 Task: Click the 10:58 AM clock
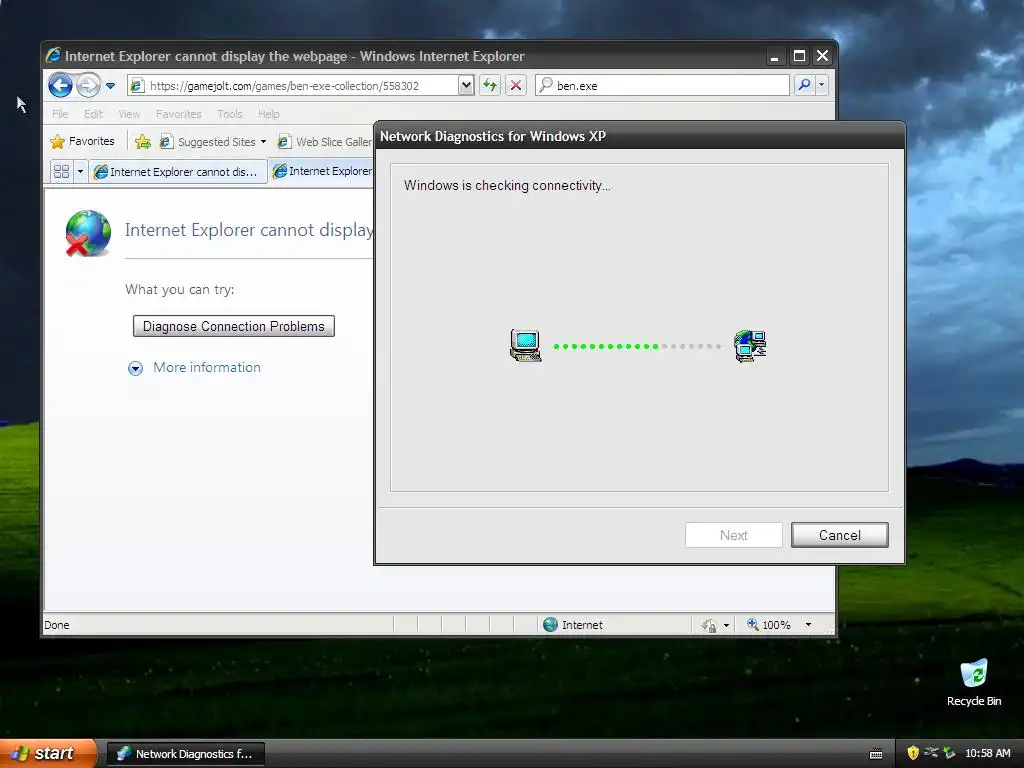click(988, 753)
